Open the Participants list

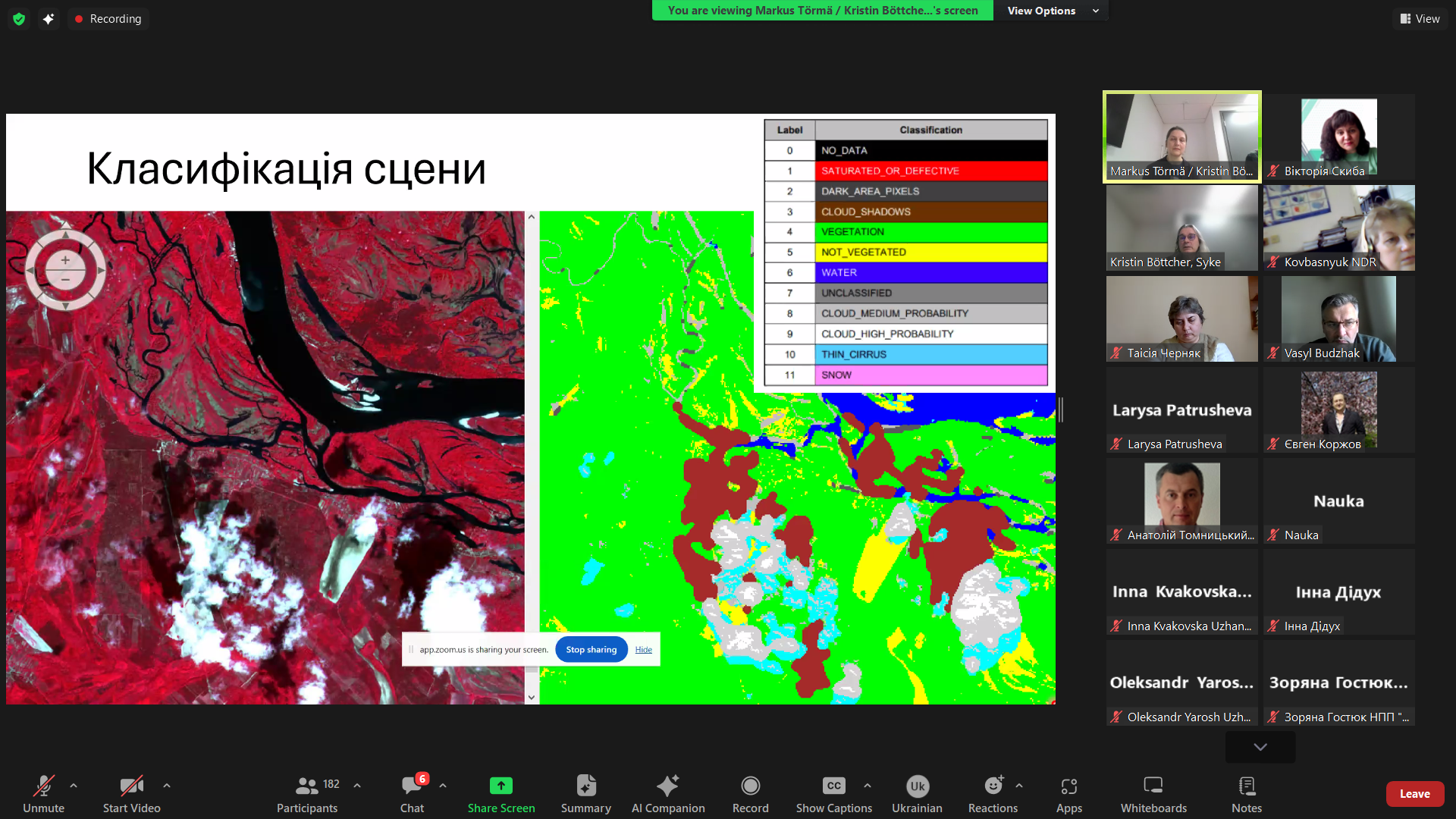point(306,794)
